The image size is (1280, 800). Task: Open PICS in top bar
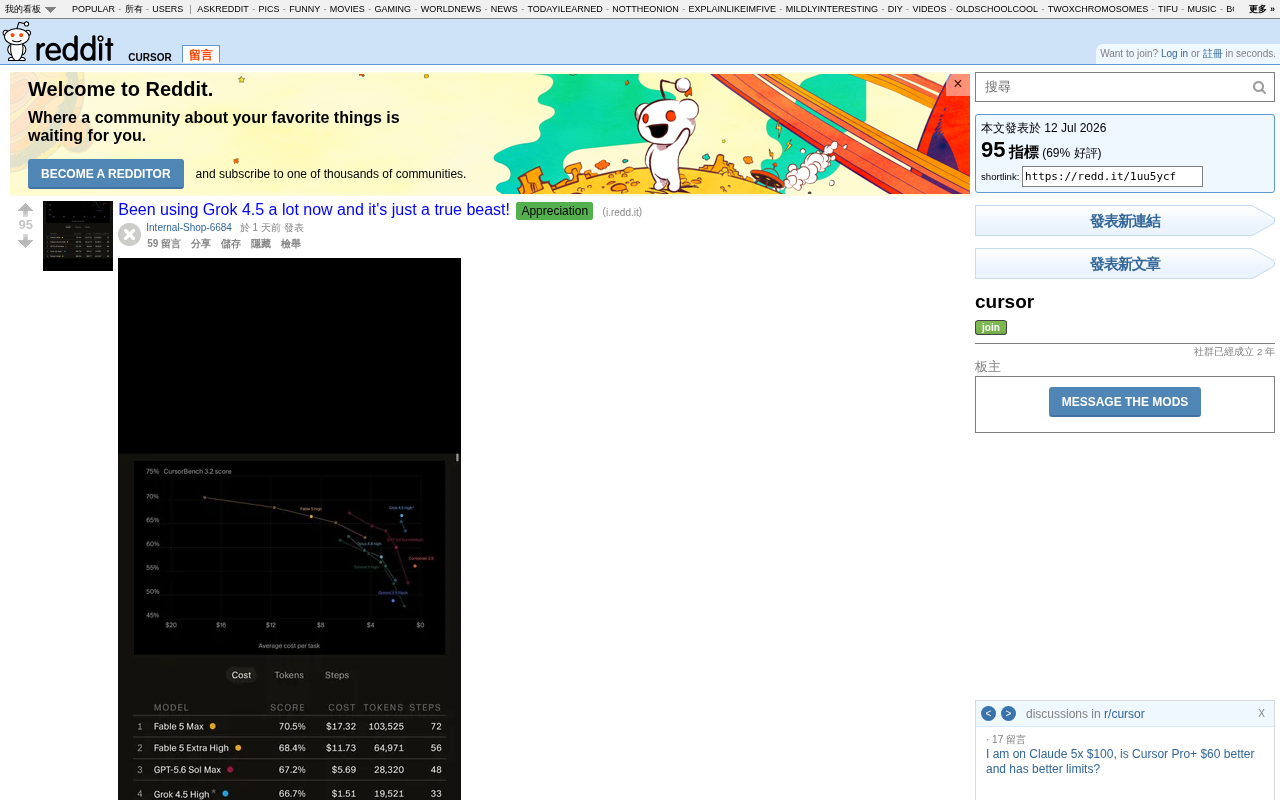pos(269,9)
